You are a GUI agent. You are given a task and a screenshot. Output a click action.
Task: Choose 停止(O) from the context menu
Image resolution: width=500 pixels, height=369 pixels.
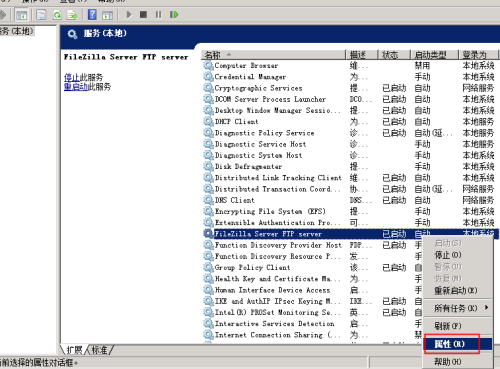457,255
